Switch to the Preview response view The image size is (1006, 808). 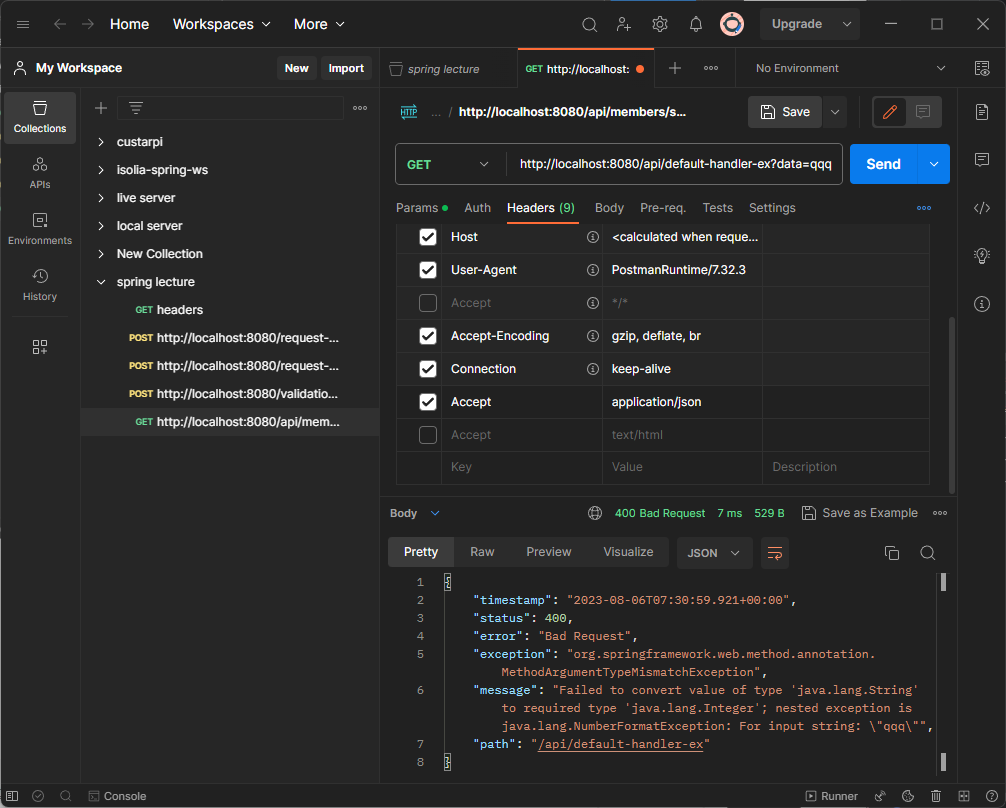pos(549,552)
